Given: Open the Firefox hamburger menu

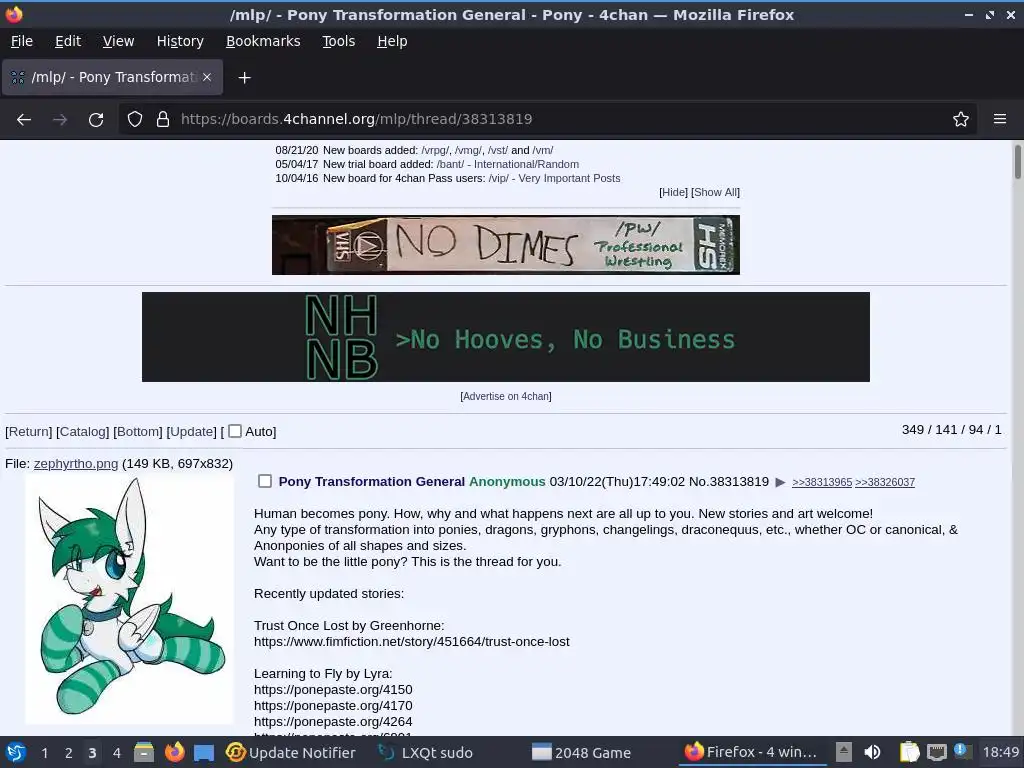Looking at the screenshot, I should 1000,119.
